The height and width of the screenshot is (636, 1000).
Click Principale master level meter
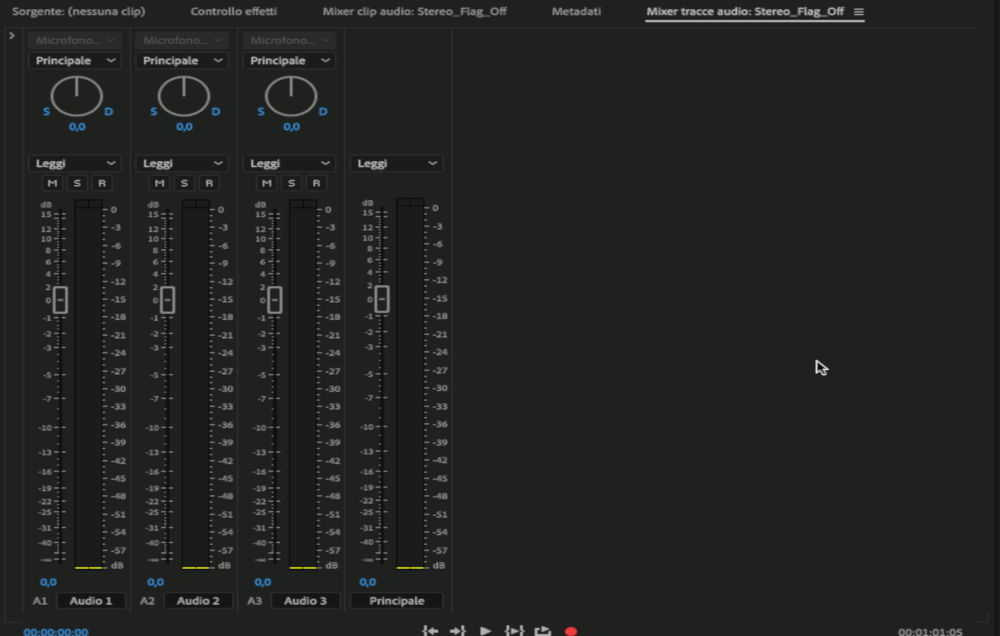click(x=410, y=383)
